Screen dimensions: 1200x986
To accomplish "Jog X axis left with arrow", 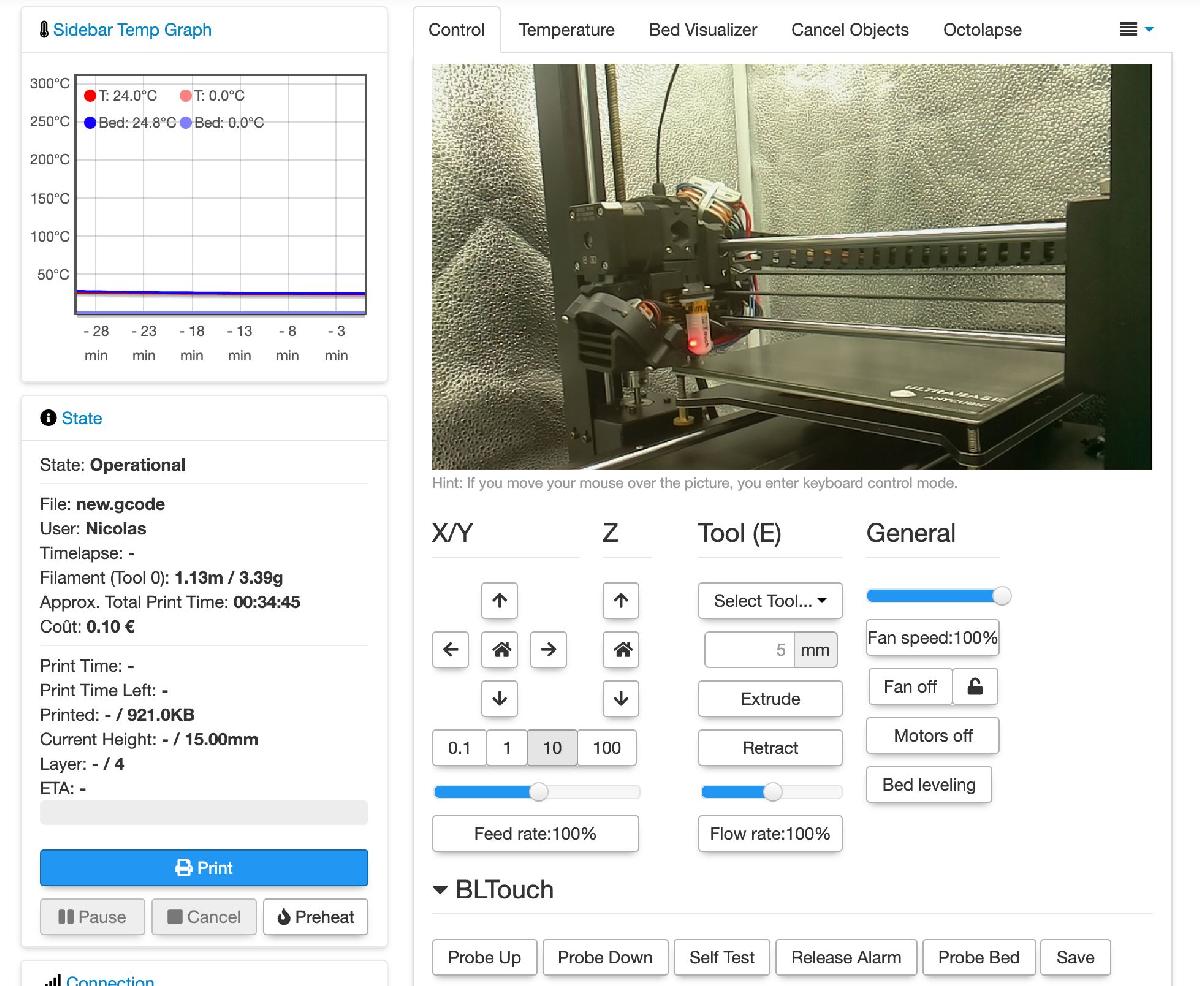I will point(451,650).
